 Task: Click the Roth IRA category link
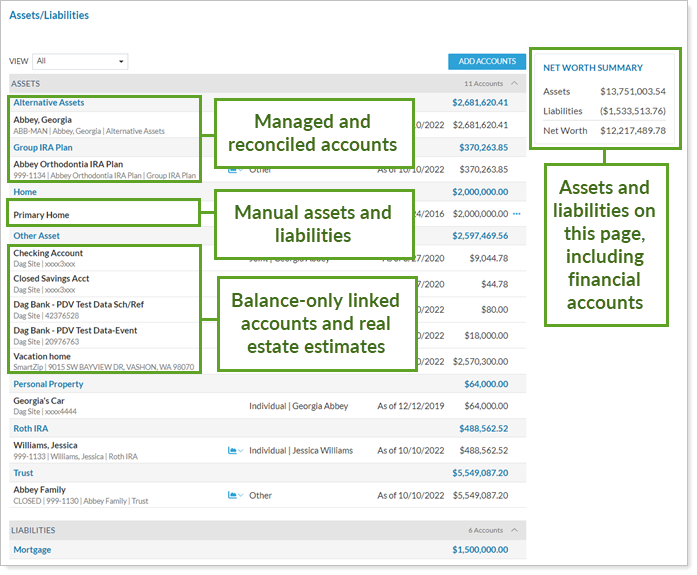tap(32, 428)
